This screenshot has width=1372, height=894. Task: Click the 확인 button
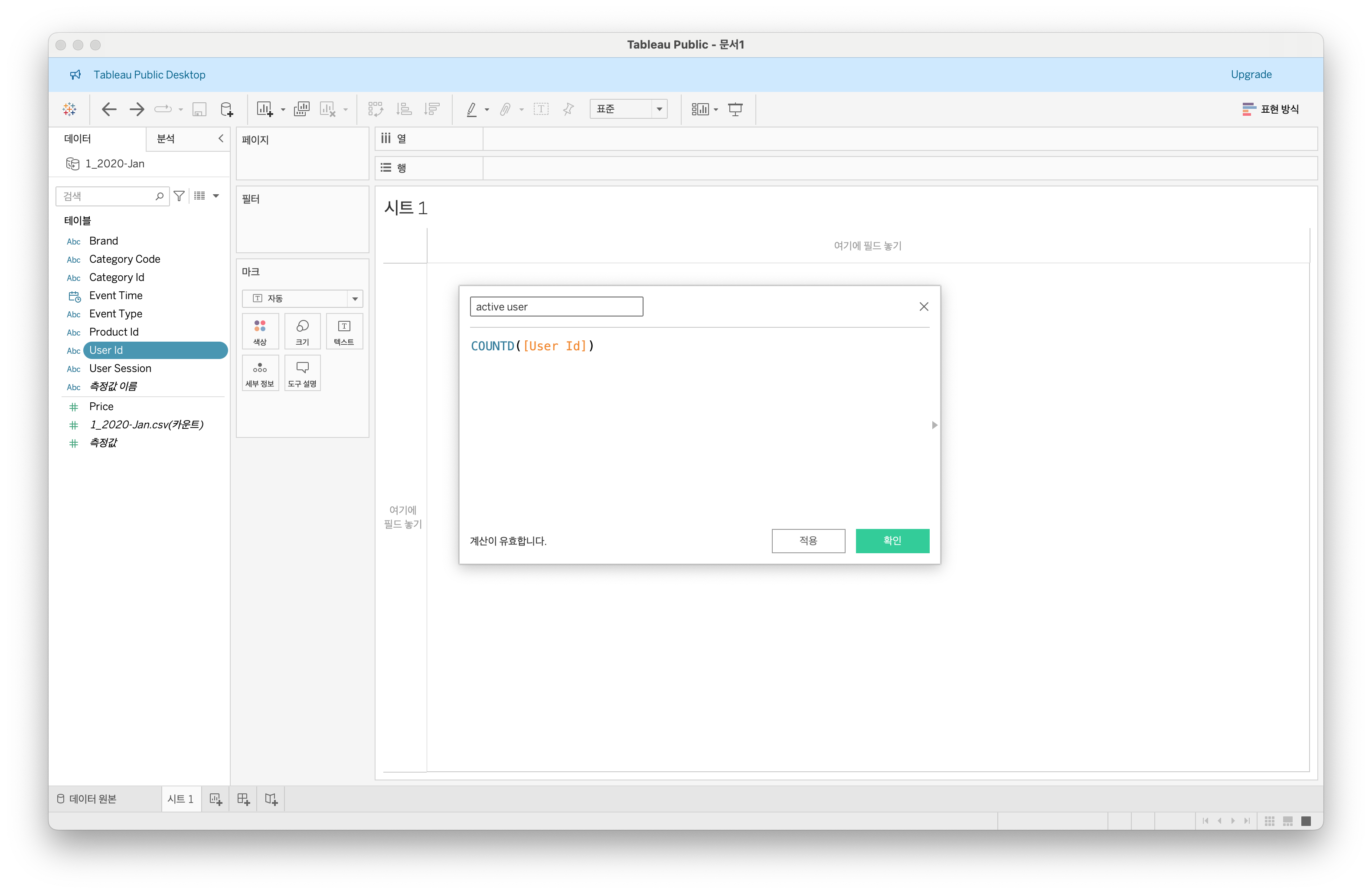[x=892, y=540]
